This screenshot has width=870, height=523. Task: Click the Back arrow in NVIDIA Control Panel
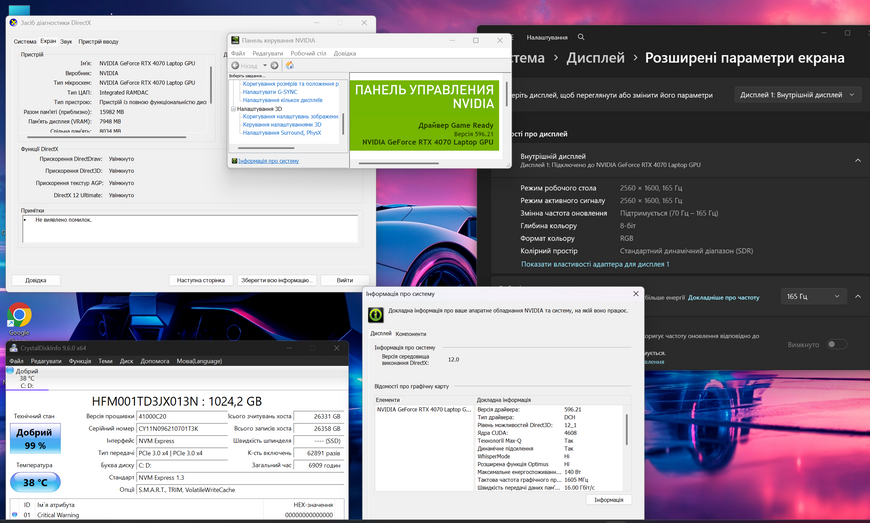(235, 65)
